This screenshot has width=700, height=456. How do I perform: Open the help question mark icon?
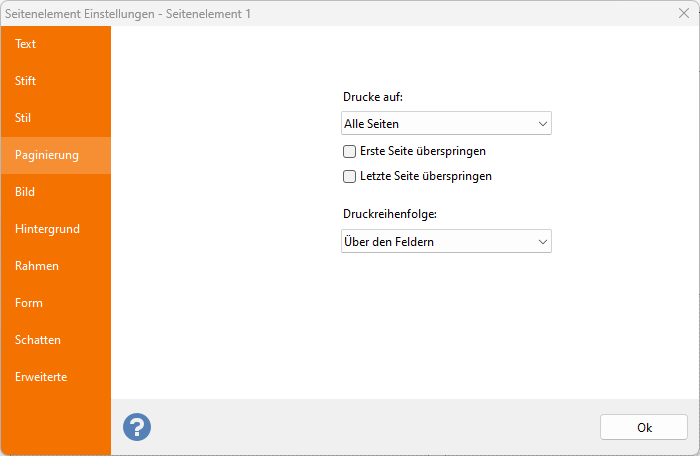[137, 427]
